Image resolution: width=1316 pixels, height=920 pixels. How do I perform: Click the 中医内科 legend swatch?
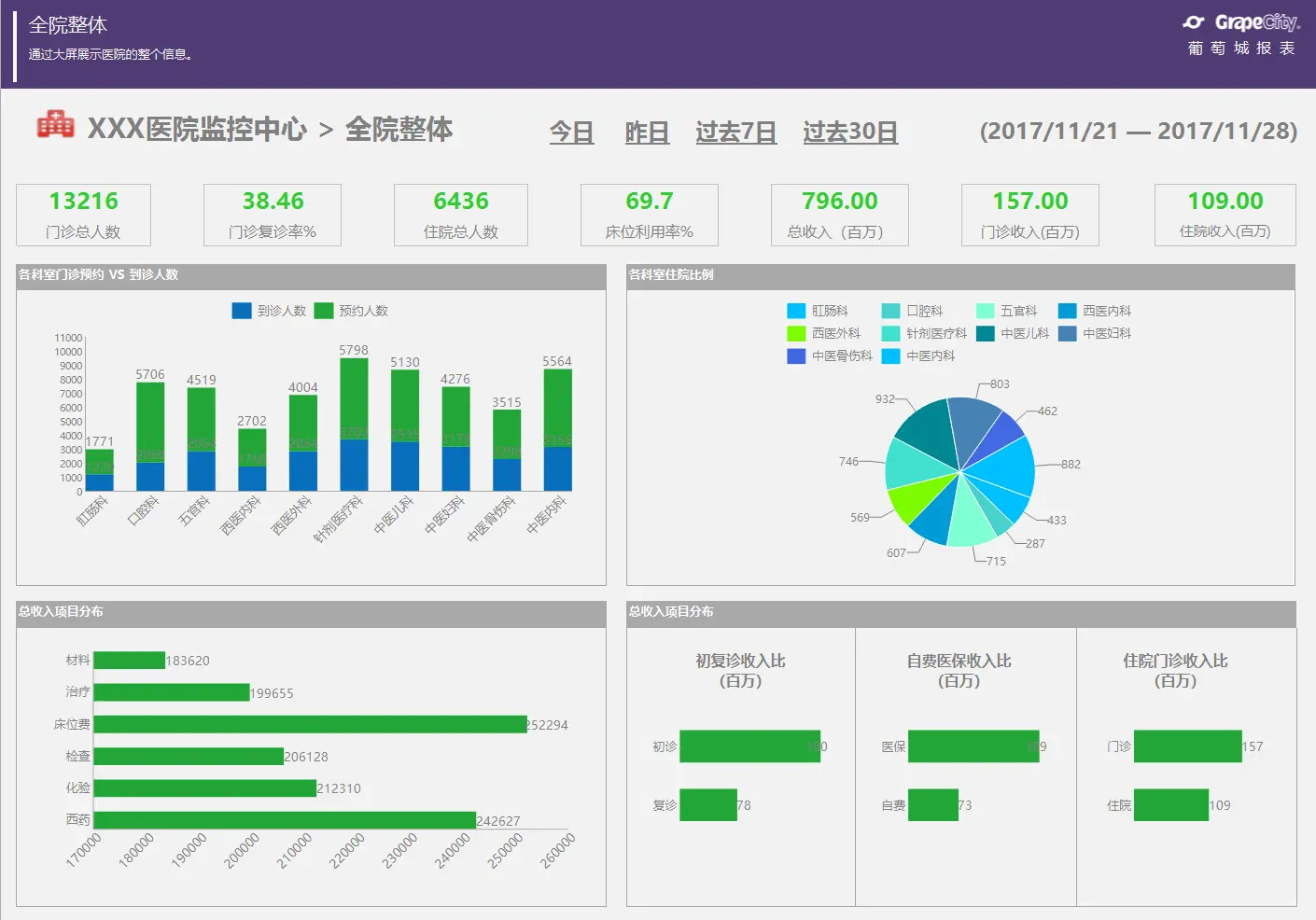[x=891, y=355]
